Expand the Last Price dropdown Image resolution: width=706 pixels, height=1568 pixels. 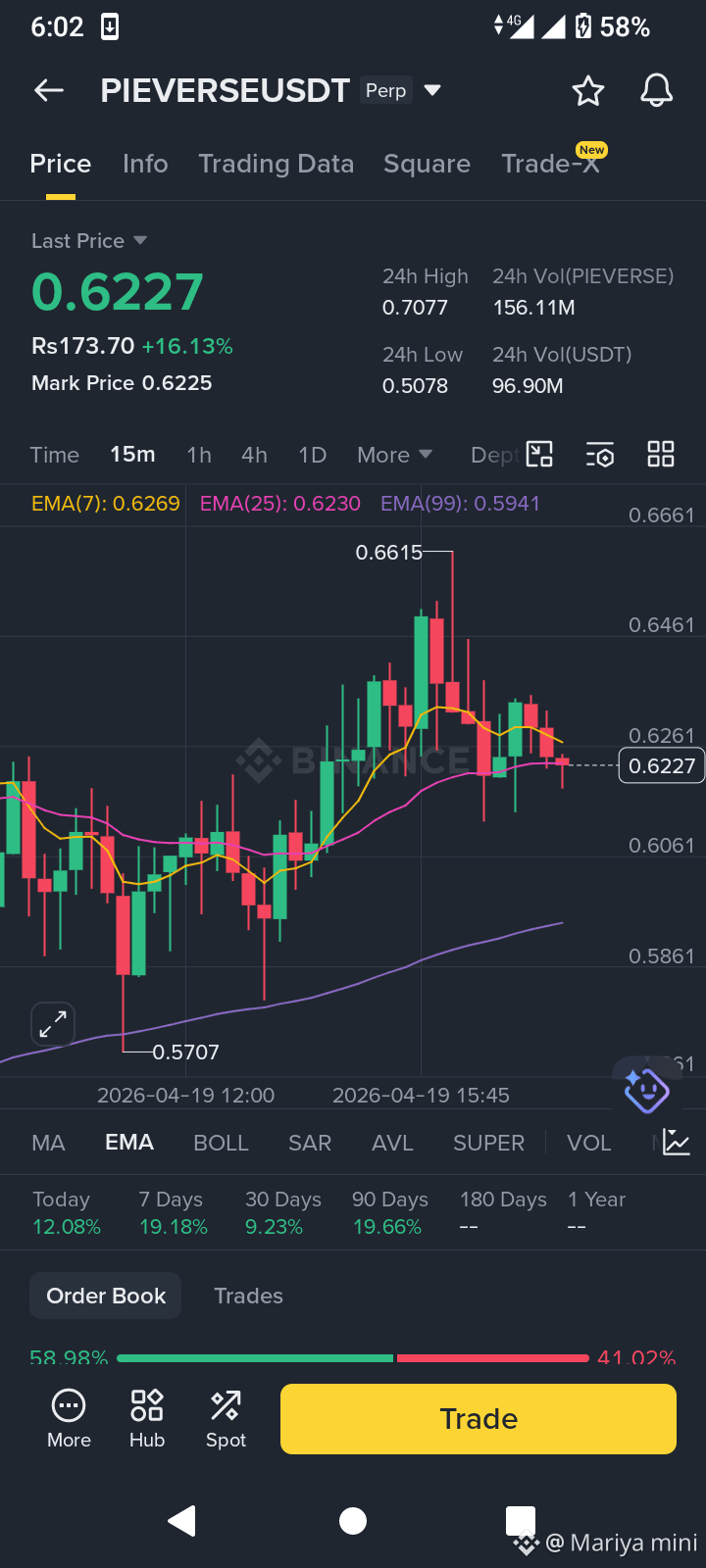(x=89, y=241)
